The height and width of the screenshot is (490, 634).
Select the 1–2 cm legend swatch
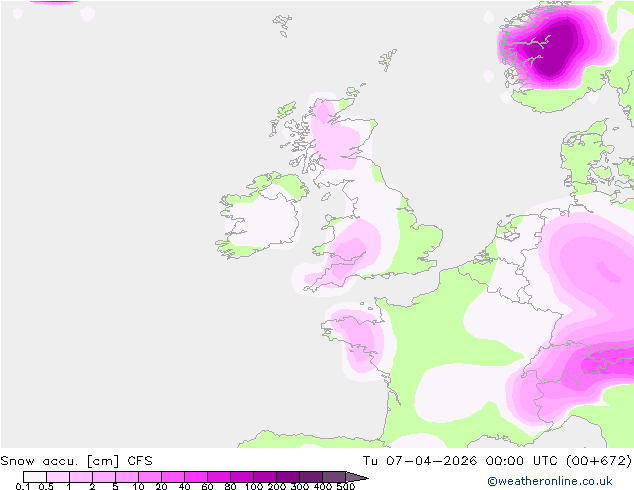click(81, 477)
